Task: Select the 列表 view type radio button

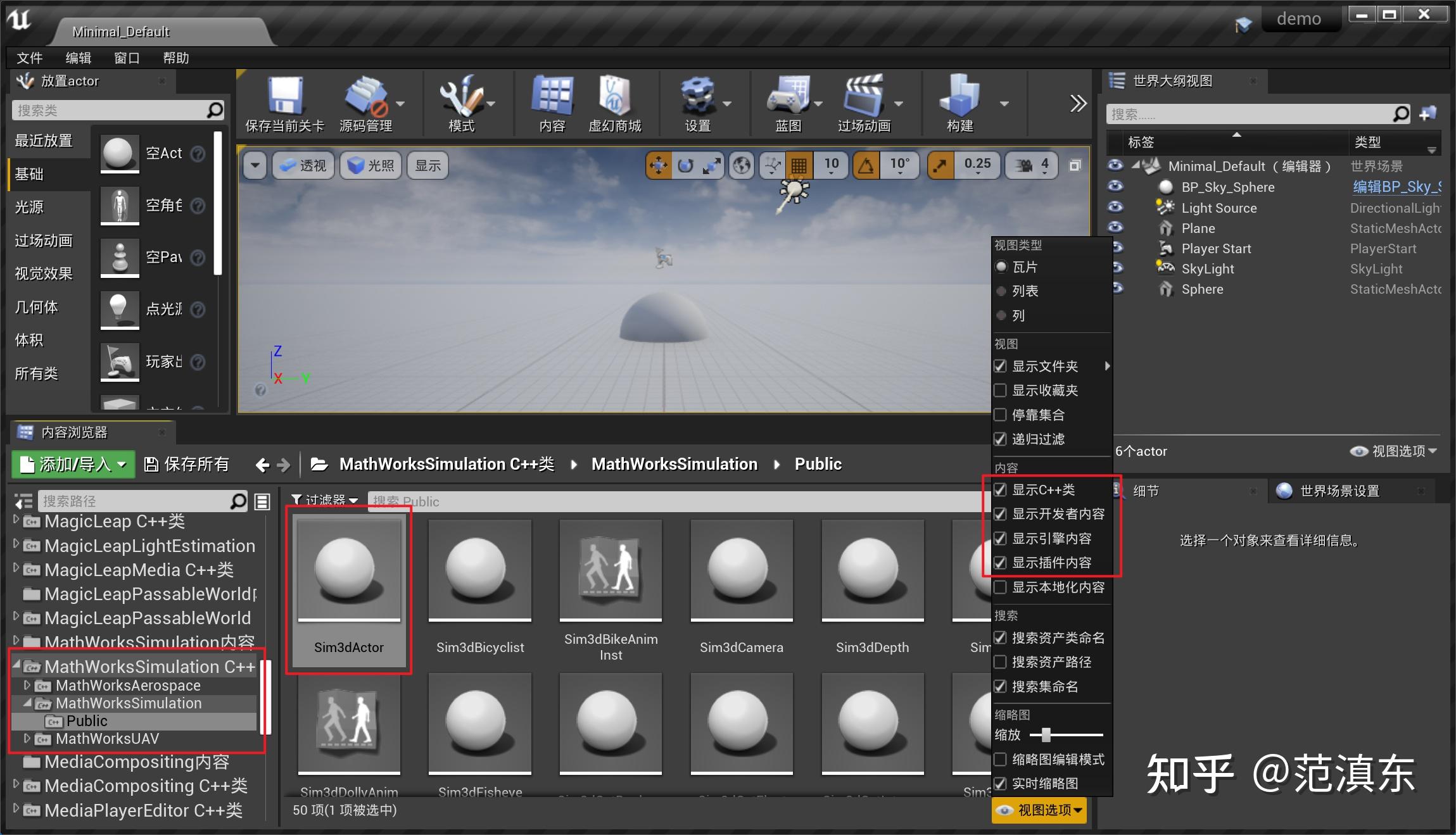Action: [1002, 291]
